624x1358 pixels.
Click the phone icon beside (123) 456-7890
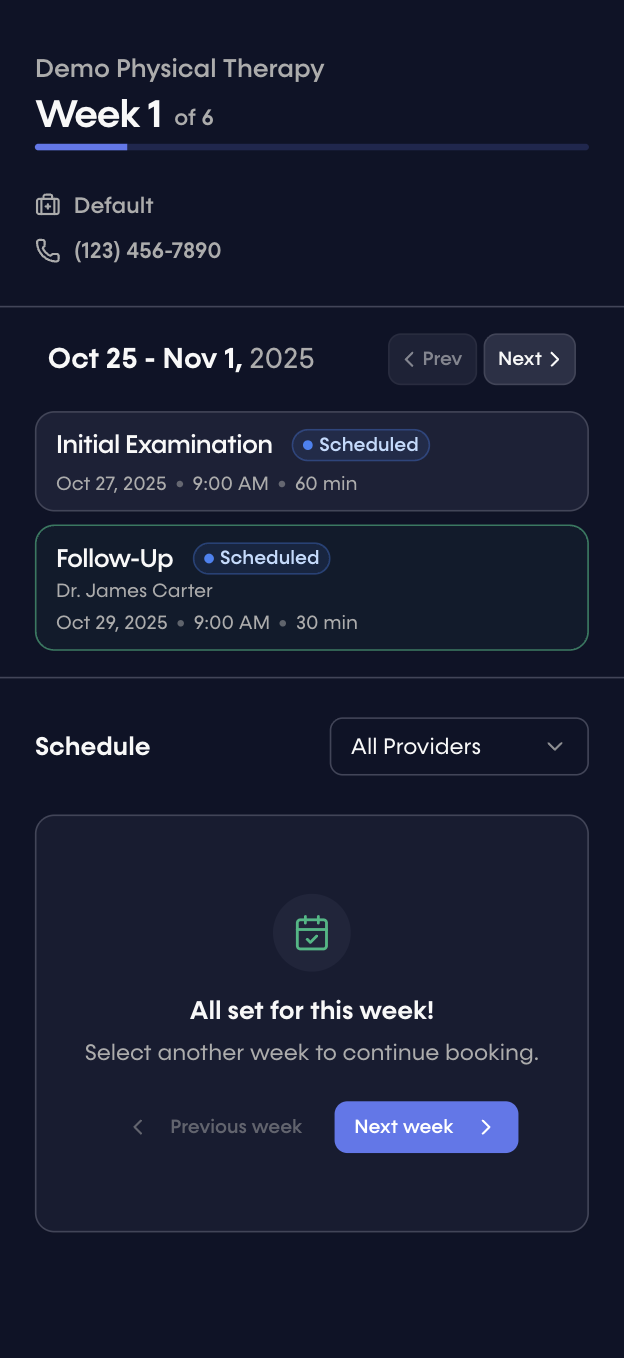click(48, 251)
